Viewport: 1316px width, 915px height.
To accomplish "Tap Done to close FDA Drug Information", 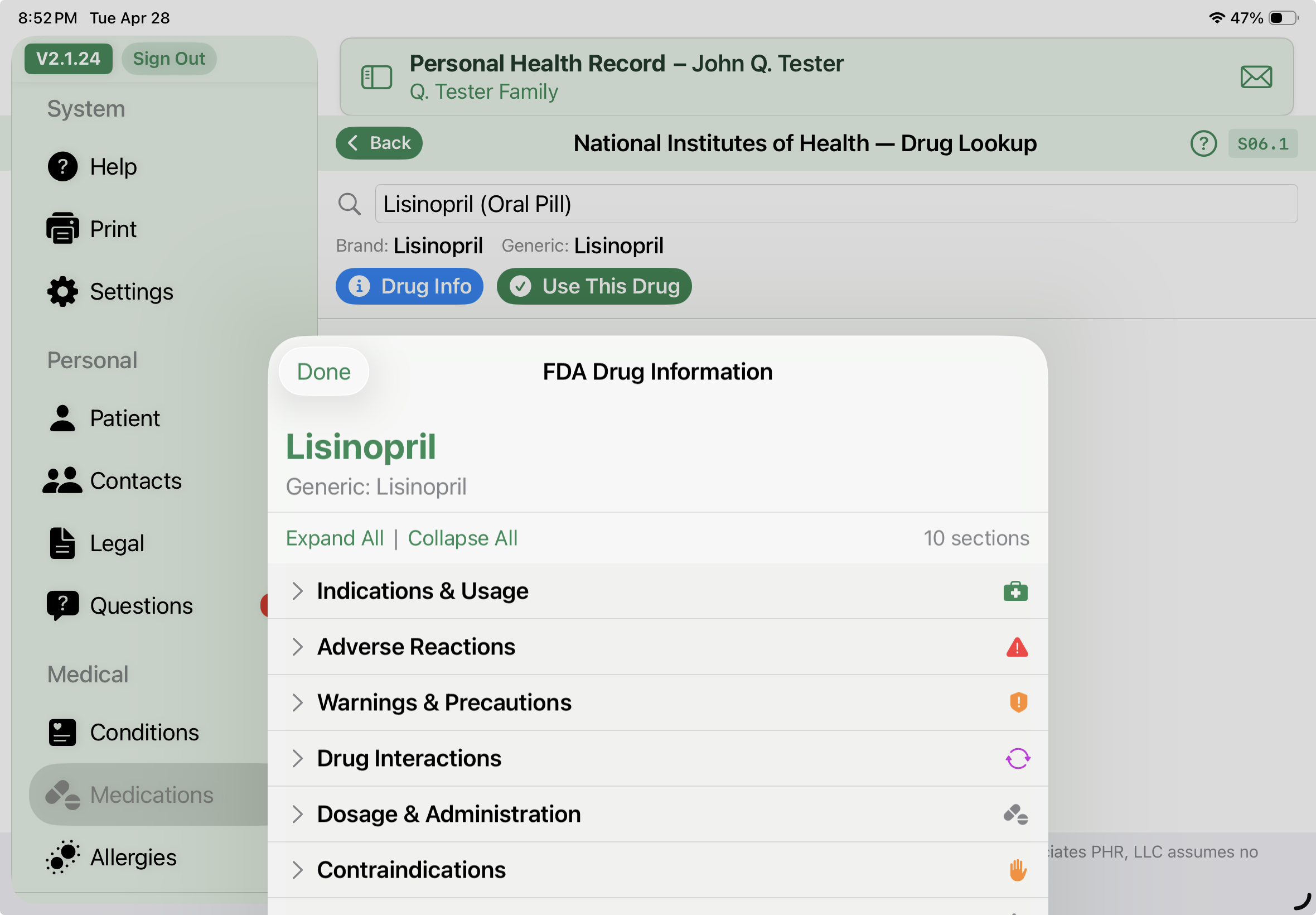I will coord(323,372).
